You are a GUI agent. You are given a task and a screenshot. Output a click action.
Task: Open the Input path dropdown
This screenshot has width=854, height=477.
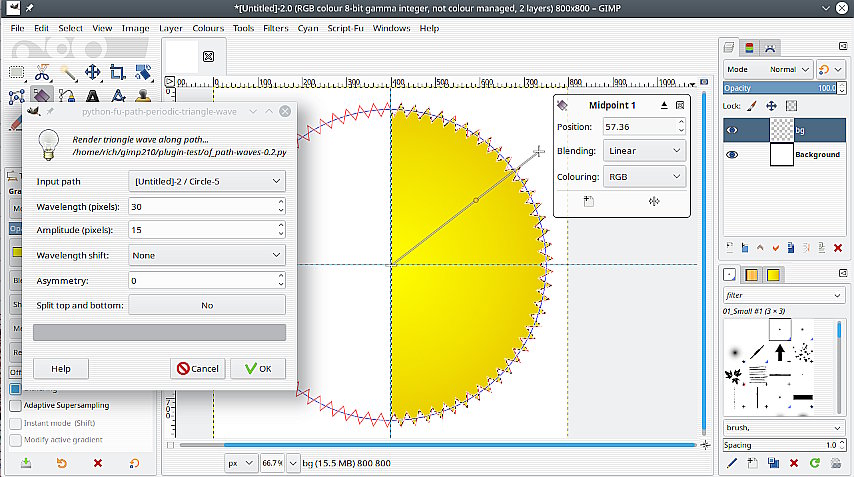point(207,181)
